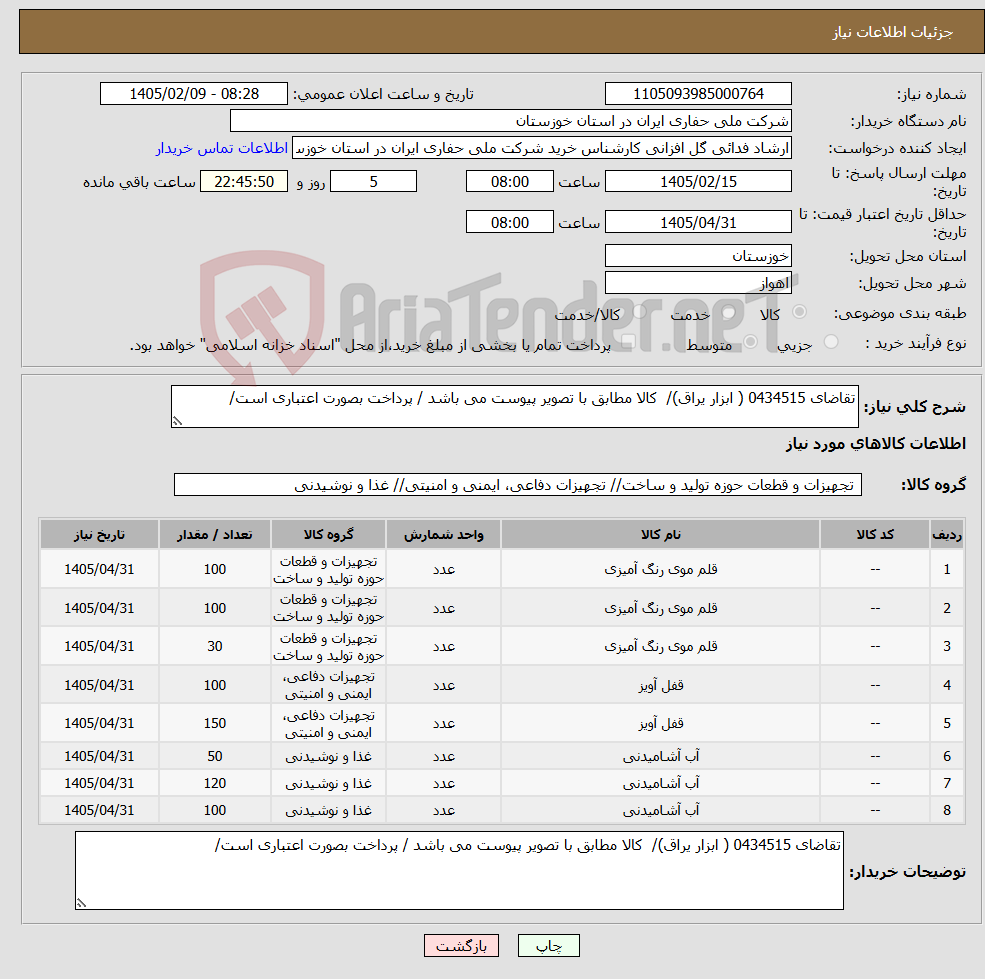Click the remaining days field showing 5
This screenshot has height=979, width=985.
(373, 182)
